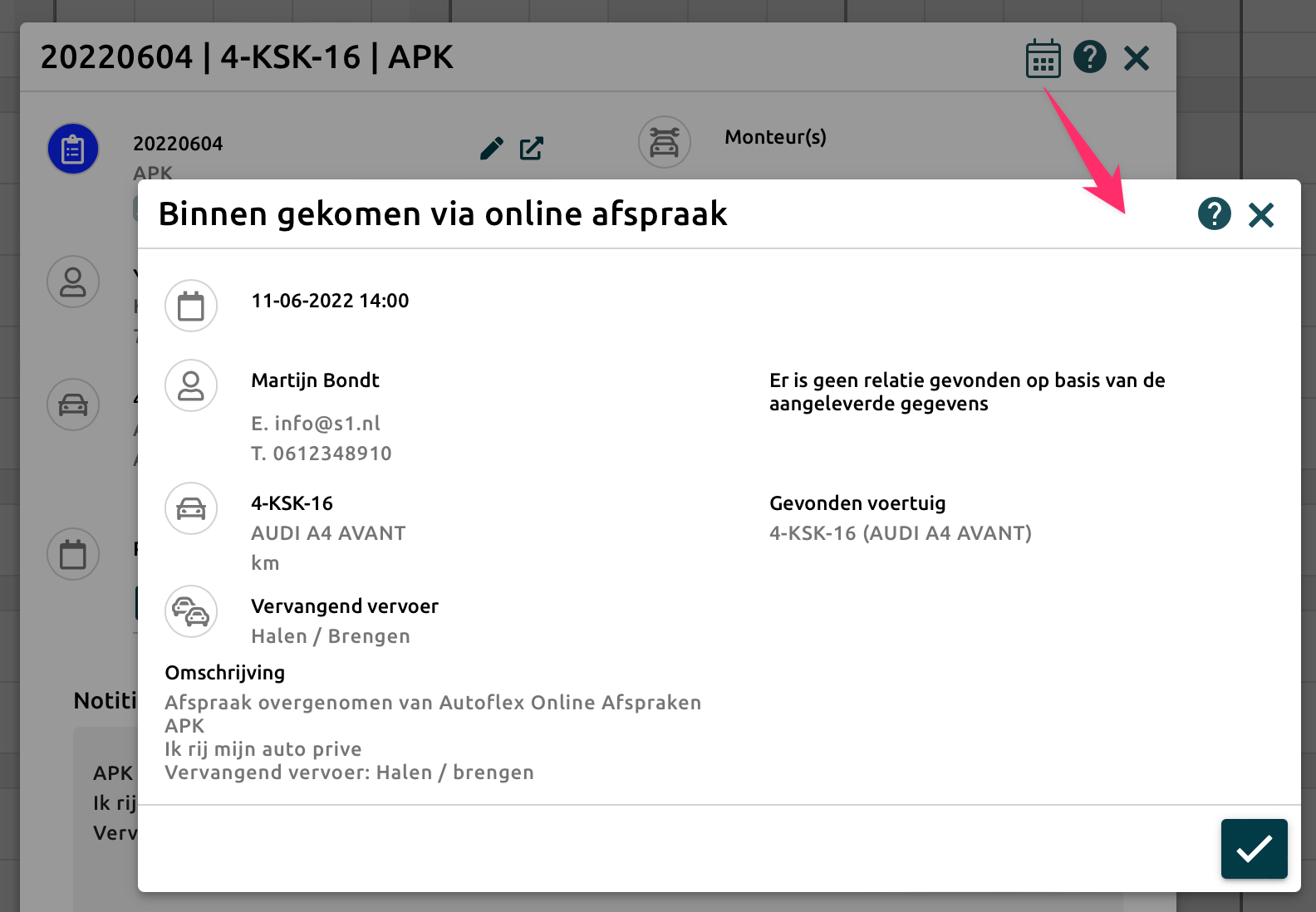Click the Monteur(s) label
Image resolution: width=1316 pixels, height=912 pixels.
(775, 137)
